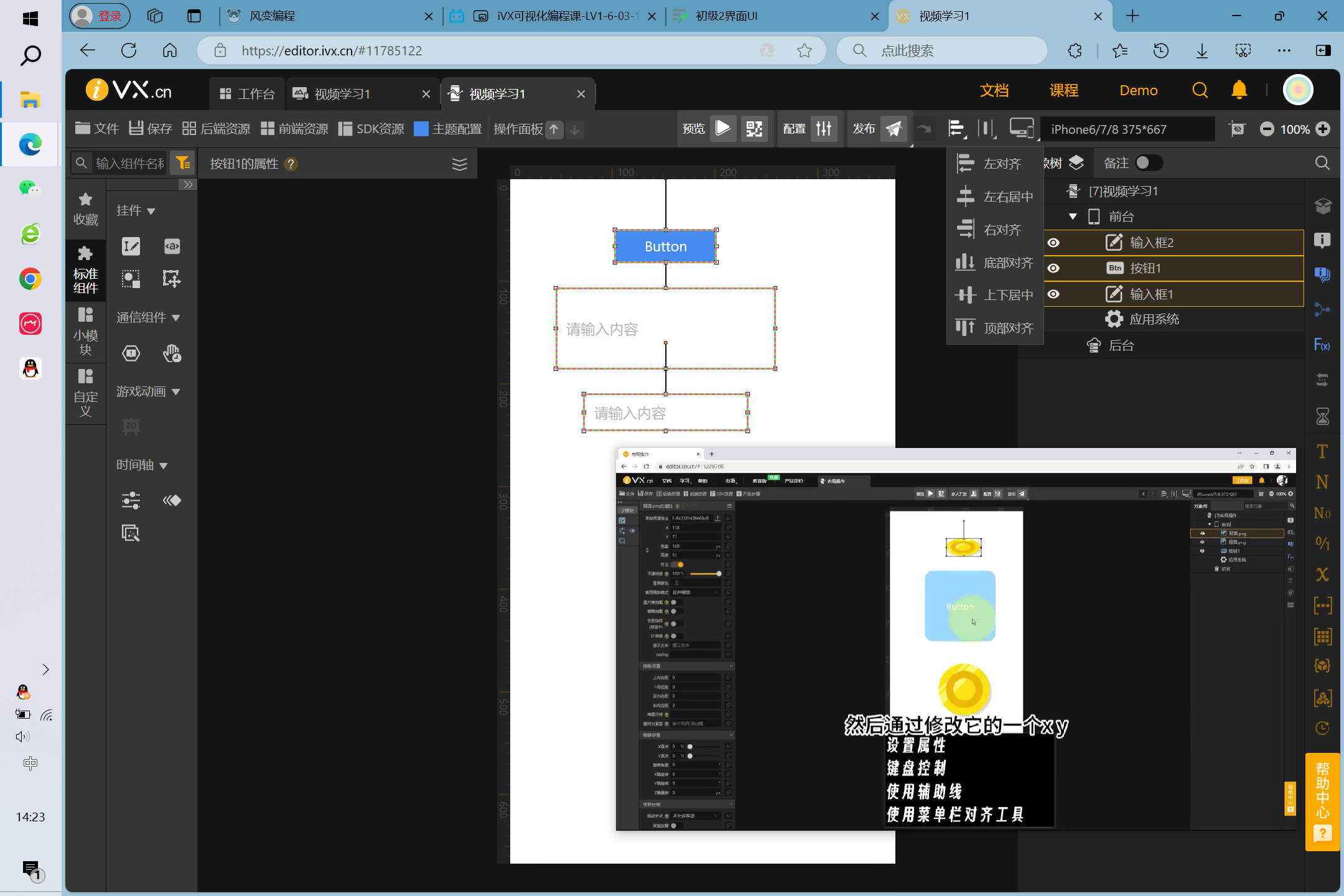Choose 左对齐 from alignment menu
This screenshot has height=896, width=1344.
pyautogui.click(x=996, y=164)
